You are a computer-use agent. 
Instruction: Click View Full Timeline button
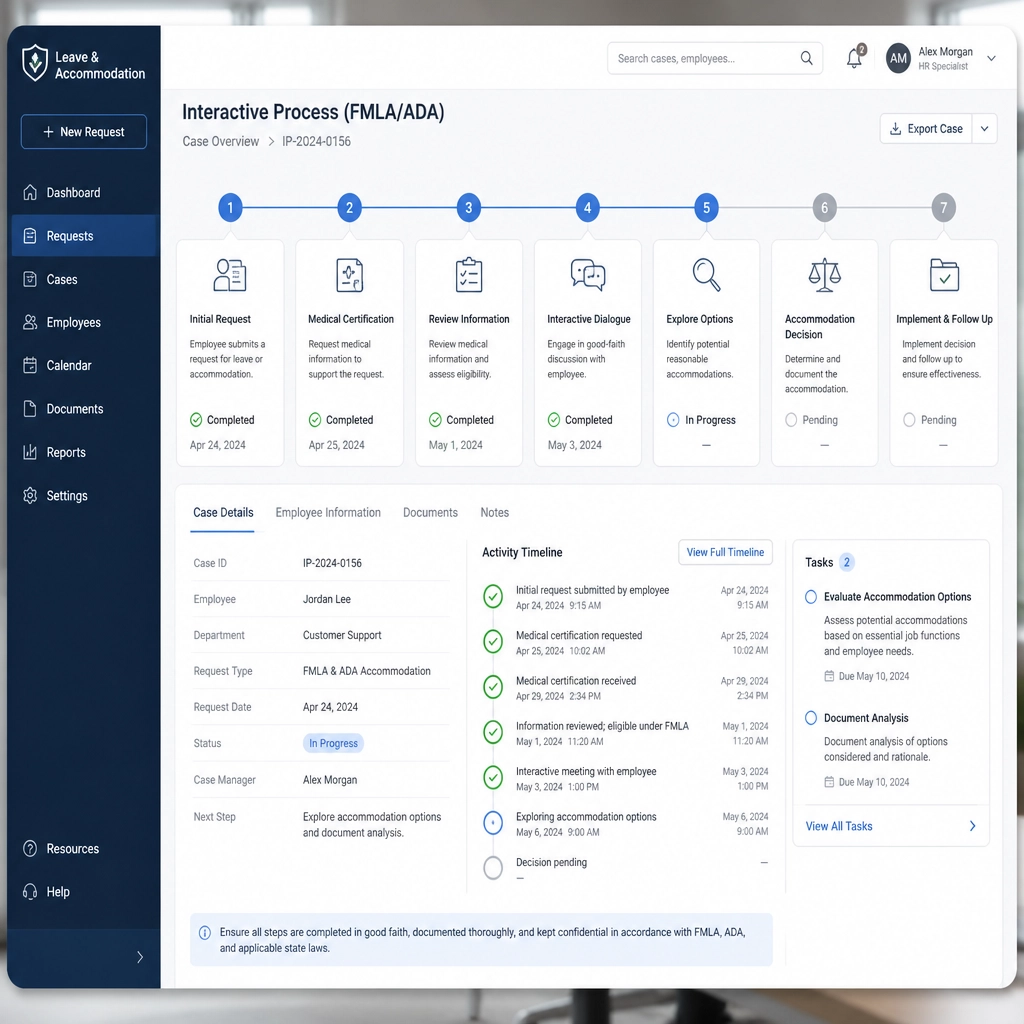[725, 552]
